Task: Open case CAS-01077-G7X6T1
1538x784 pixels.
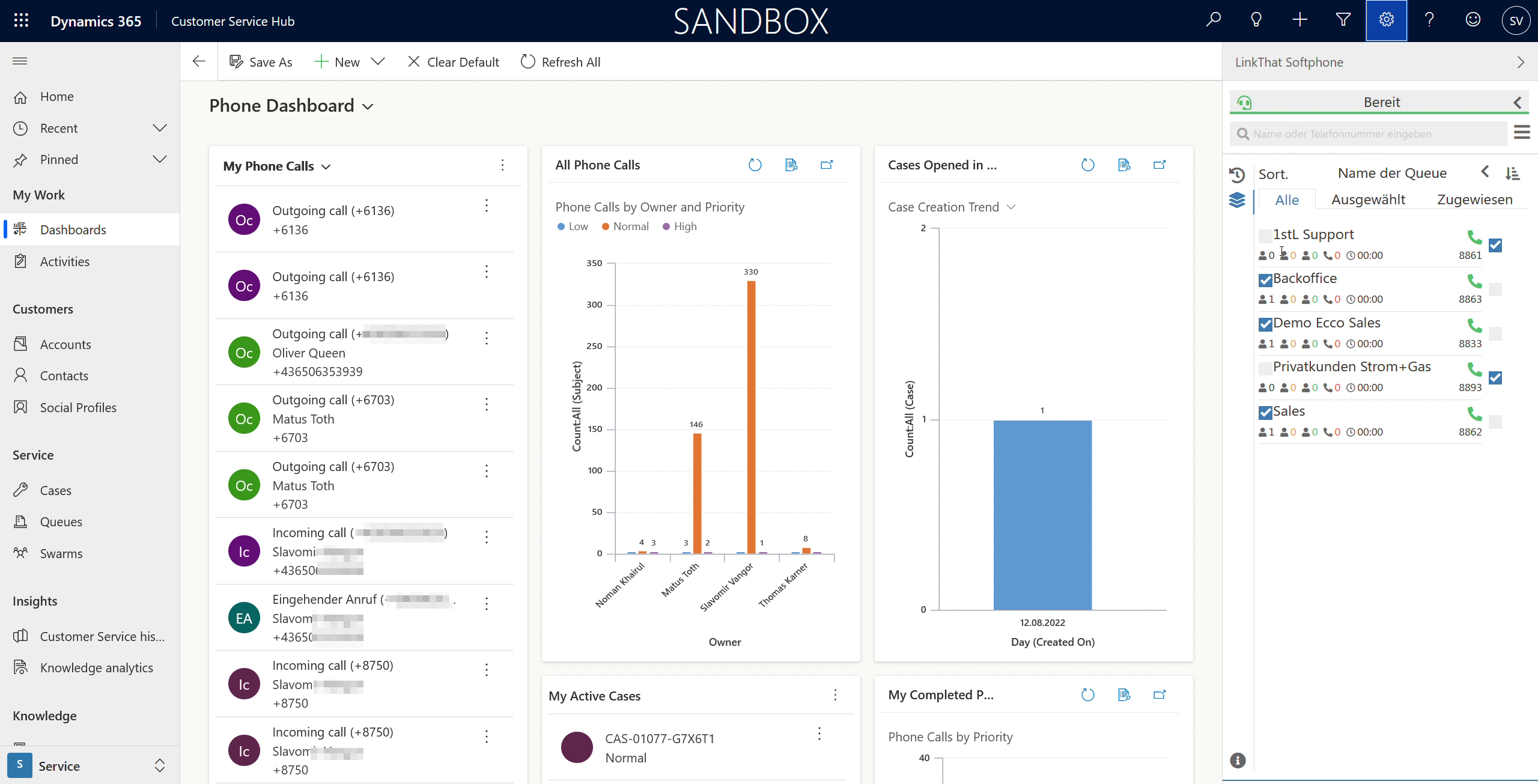Action: pyautogui.click(x=660, y=738)
